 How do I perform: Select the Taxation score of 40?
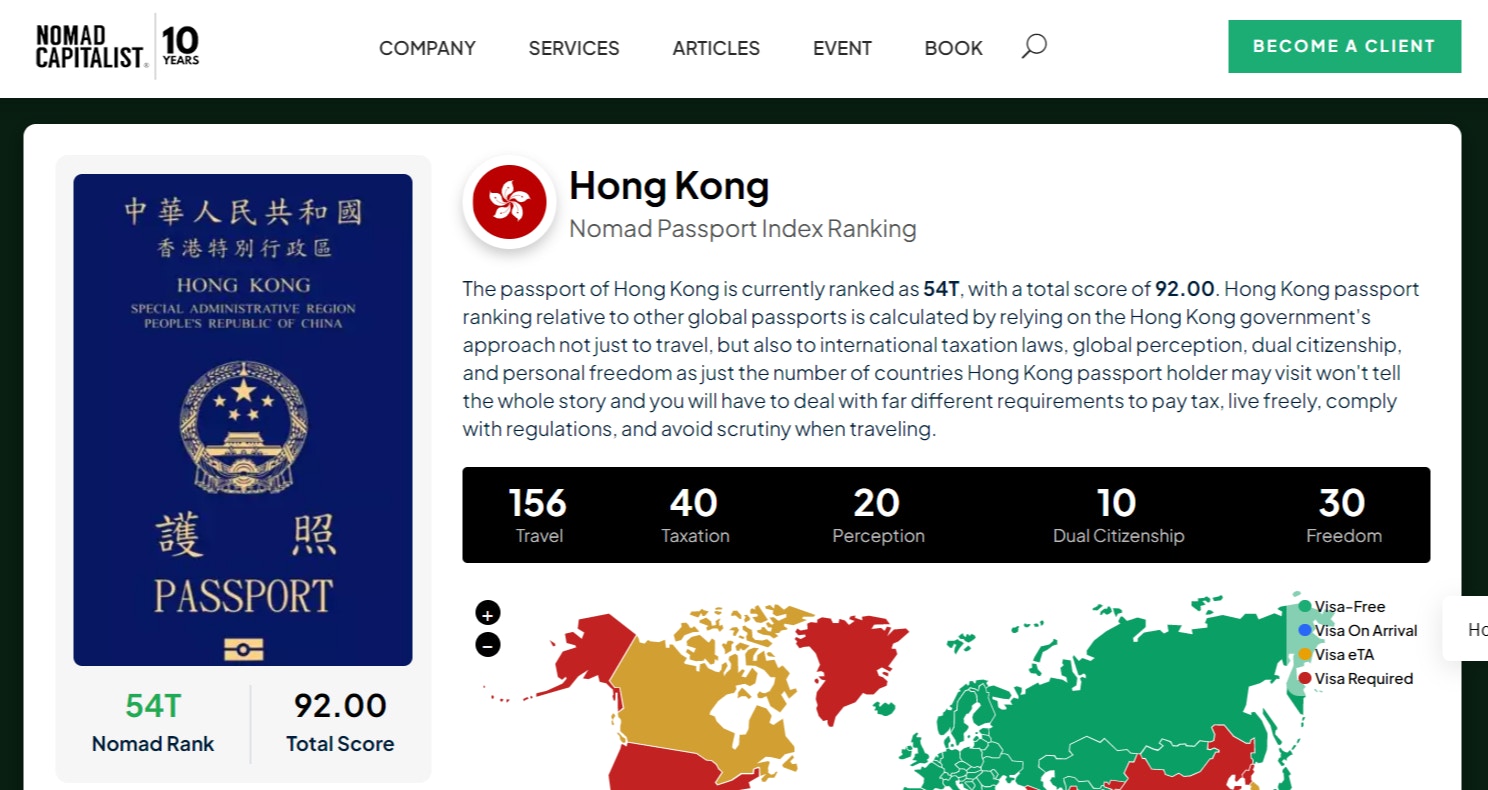tap(694, 514)
